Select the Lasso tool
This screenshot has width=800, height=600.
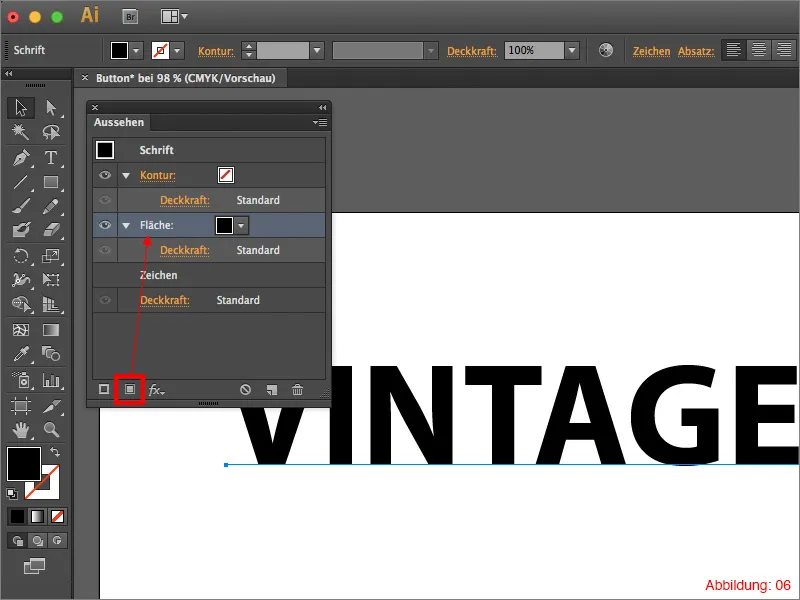(x=51, y=132)
